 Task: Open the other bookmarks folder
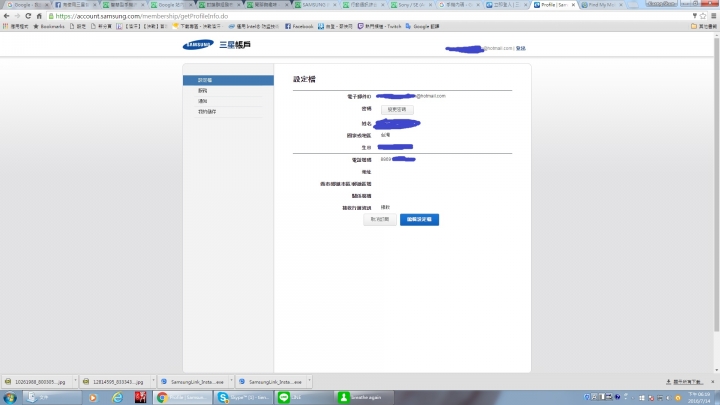pos(704,27)
